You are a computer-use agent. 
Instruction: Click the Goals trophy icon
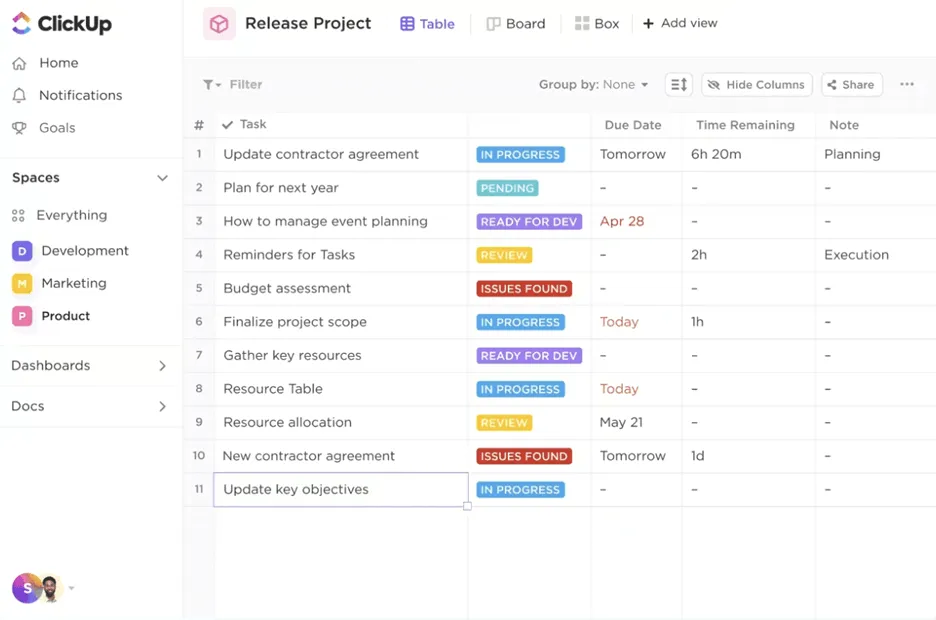click(19, 128)
